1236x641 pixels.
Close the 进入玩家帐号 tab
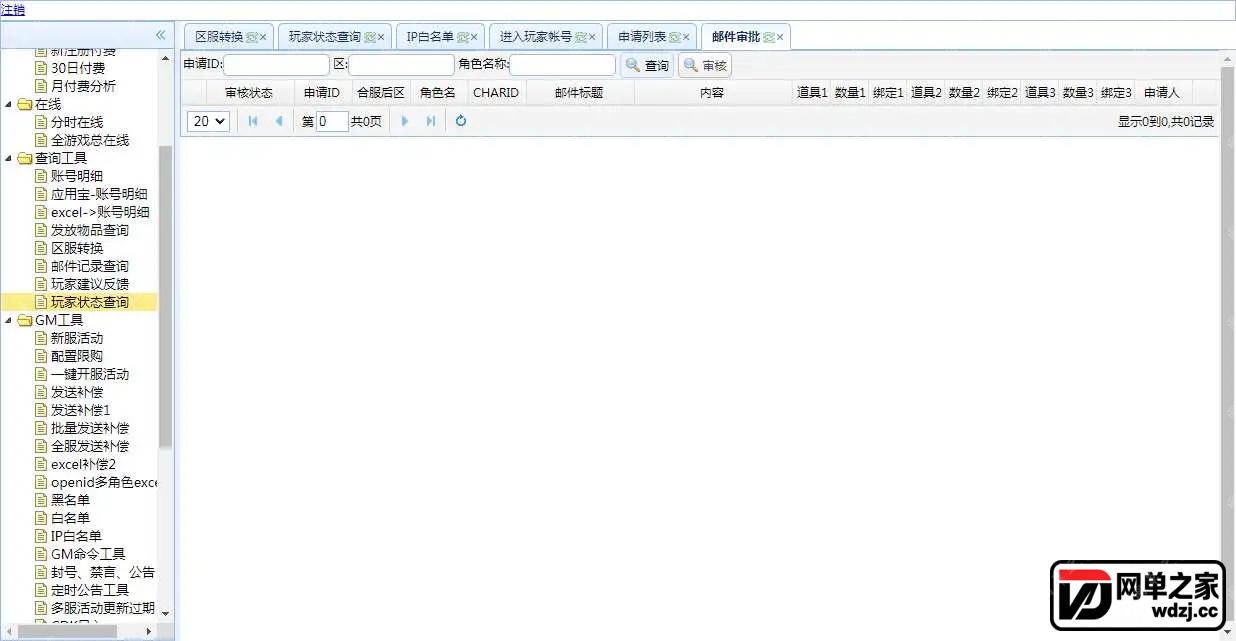(592, 37)
